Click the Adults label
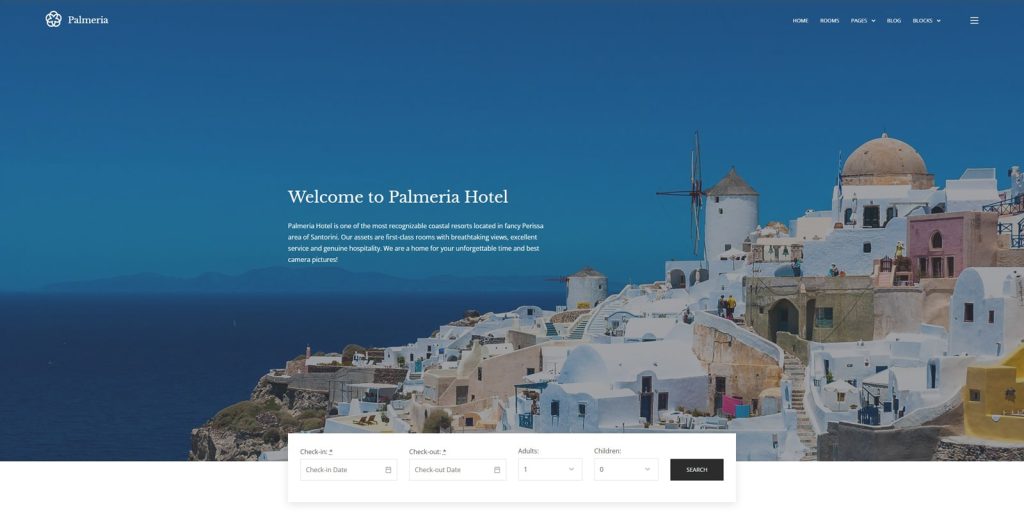 [528, 451]
